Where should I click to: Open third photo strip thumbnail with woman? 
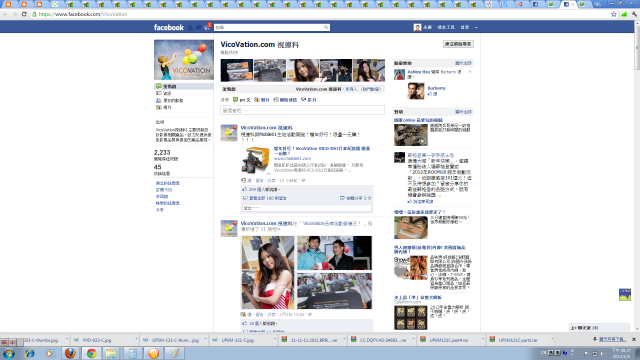[x=303, y=70]
